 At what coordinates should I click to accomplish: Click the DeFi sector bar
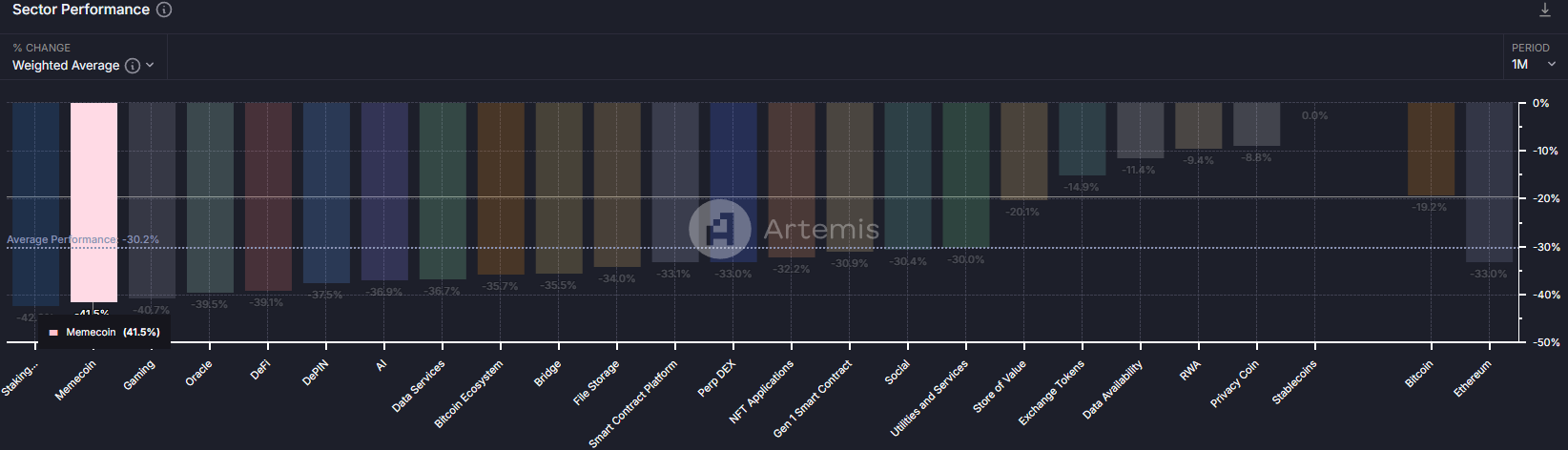[x=268, y=195]
